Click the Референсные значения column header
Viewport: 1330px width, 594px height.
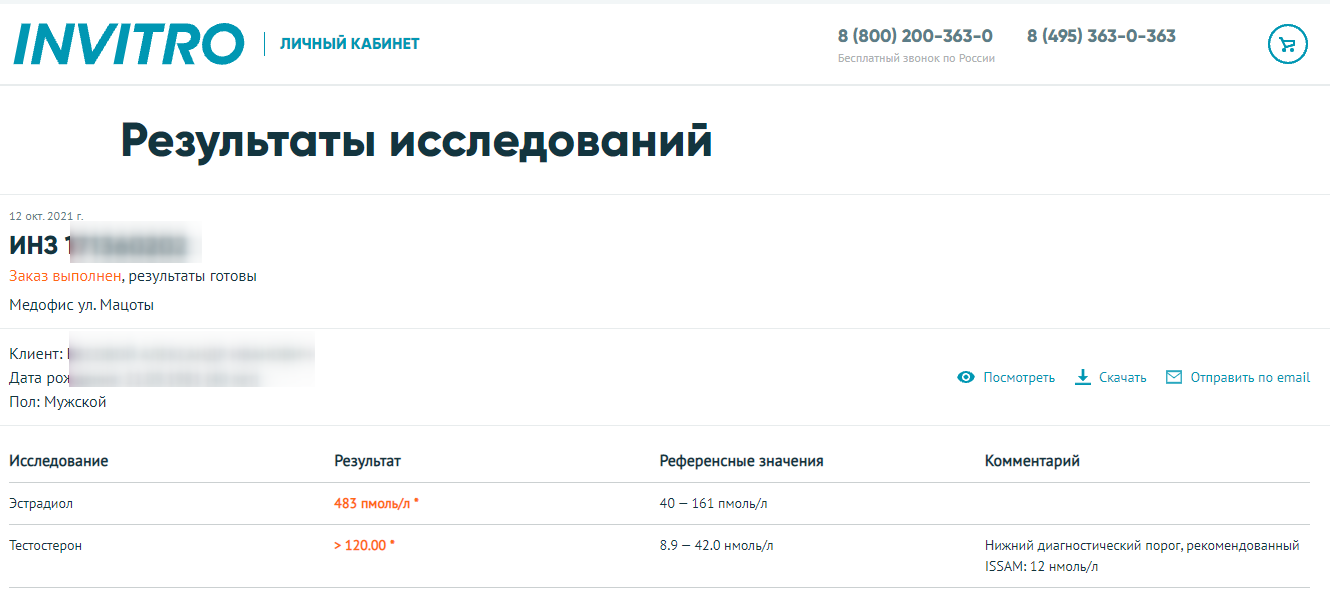(x=741, y=461)
